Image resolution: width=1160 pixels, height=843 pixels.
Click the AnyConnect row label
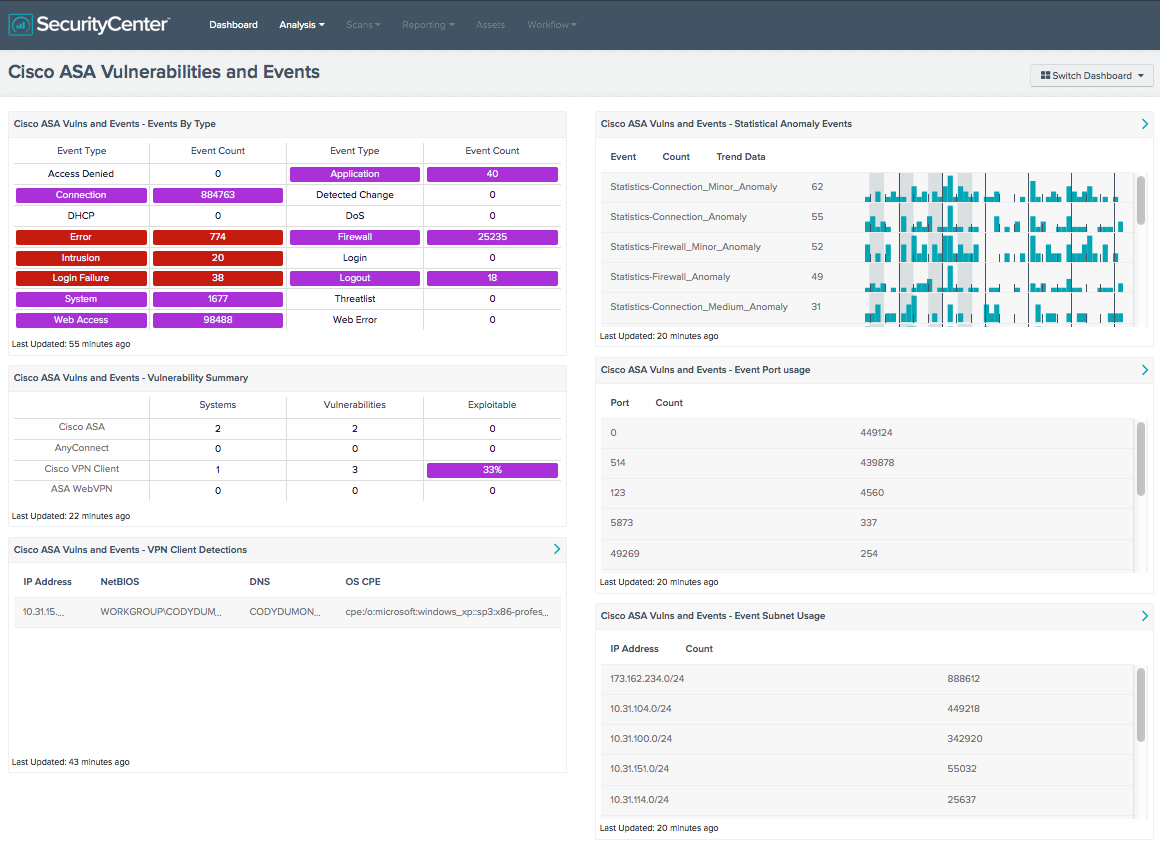(81, 448)
